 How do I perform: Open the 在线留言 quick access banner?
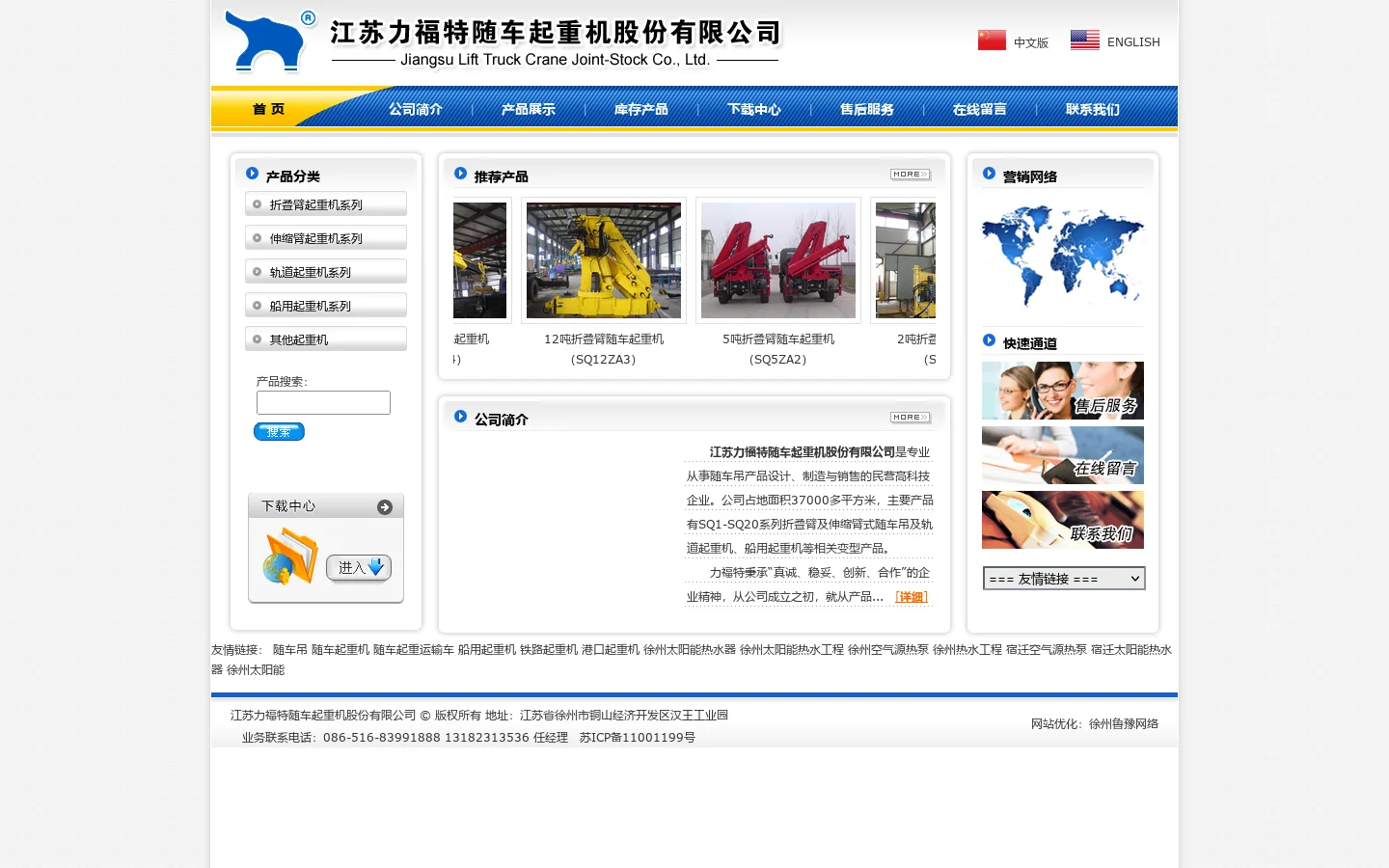click(x=1063, y=455)
